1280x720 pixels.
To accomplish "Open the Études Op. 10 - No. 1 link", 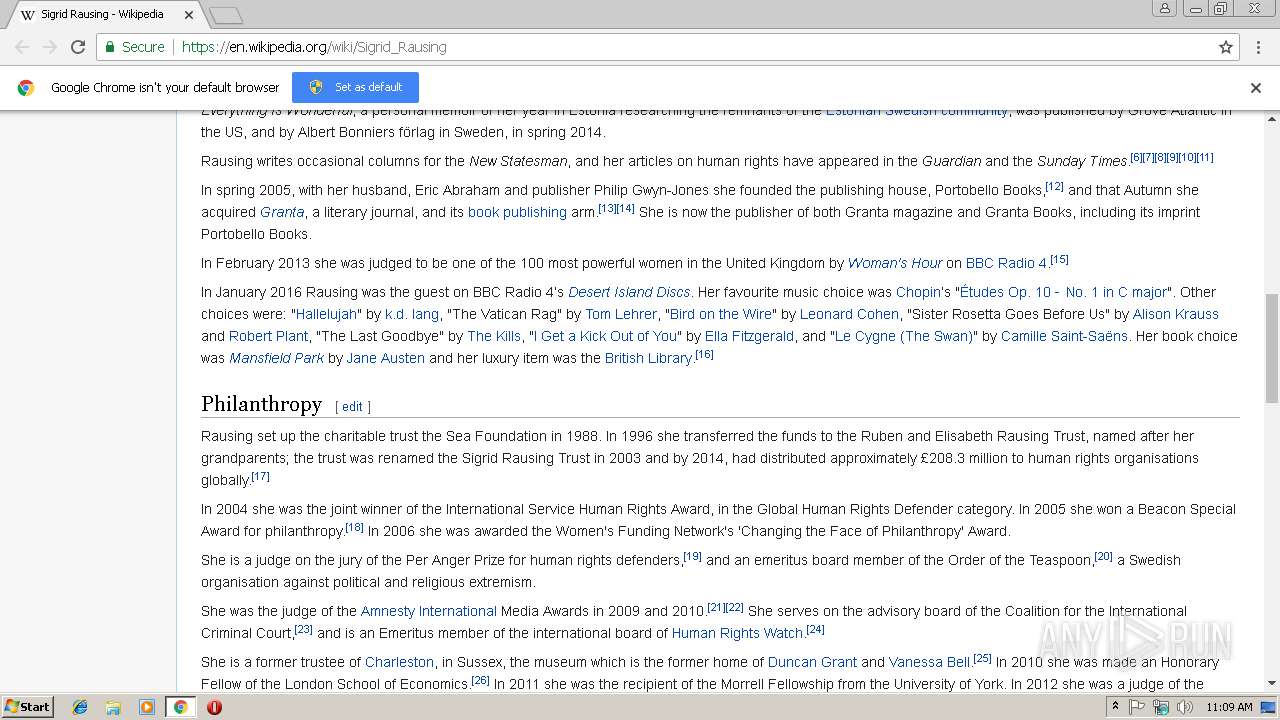I will 1063,292.
